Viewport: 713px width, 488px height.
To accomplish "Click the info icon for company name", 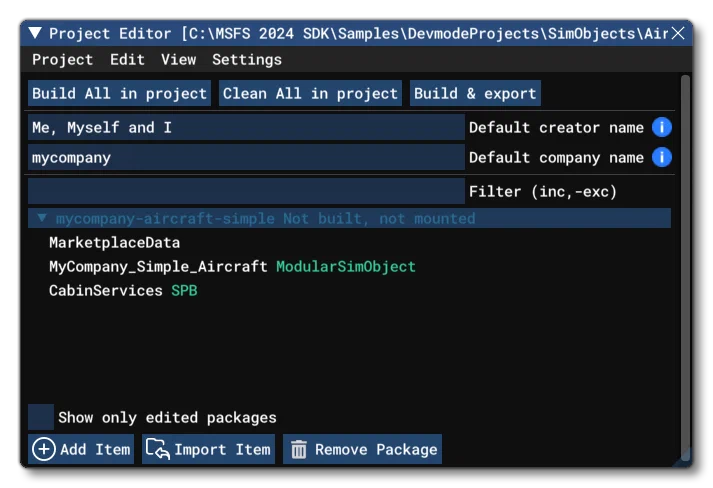I will tap(662, 157).
